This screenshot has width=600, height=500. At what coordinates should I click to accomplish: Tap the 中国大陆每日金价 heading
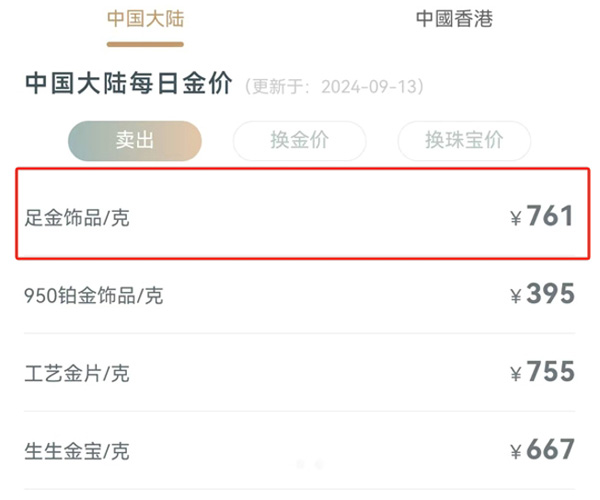[x=129, y=83]
